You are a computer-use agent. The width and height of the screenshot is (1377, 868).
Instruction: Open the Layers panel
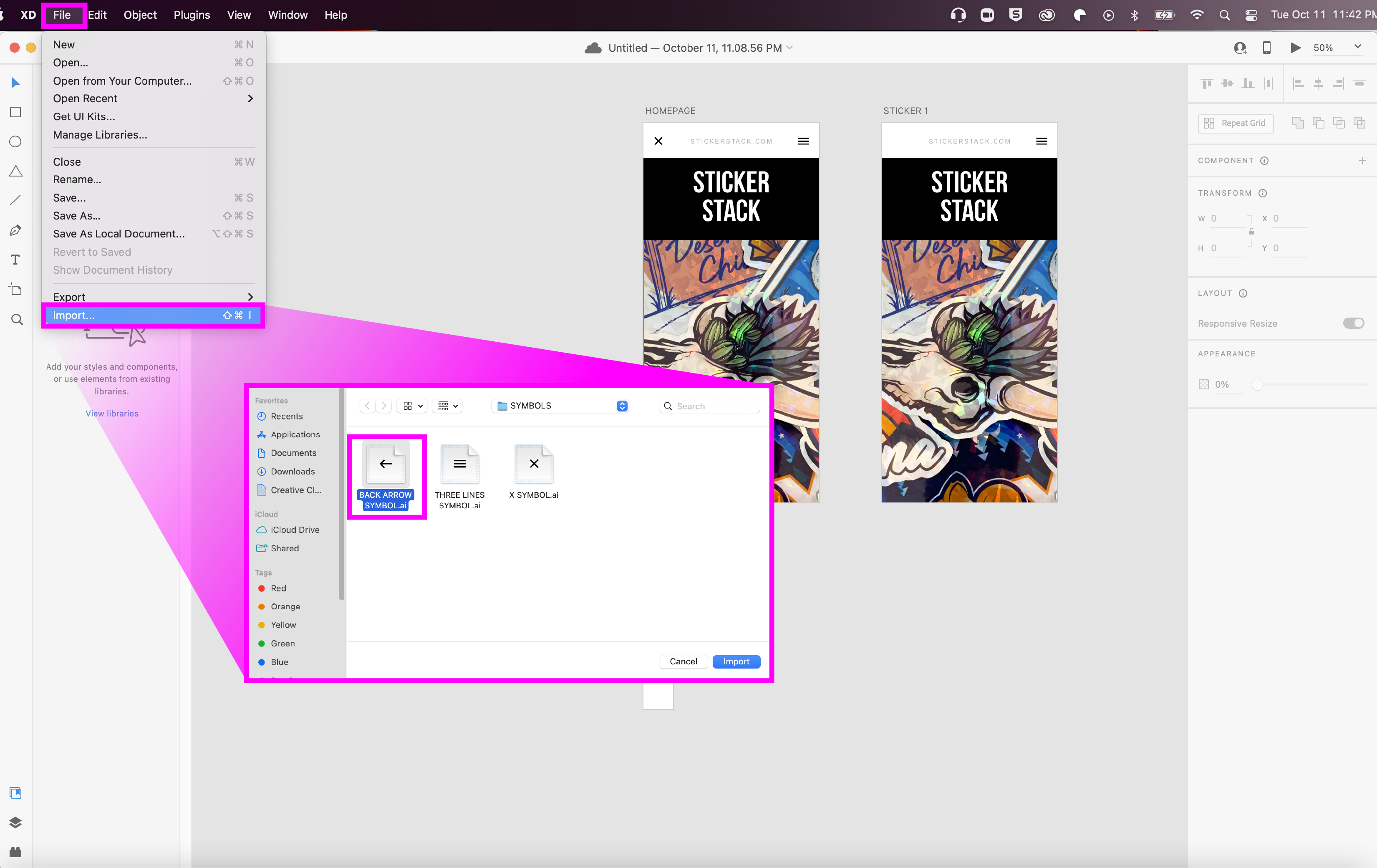(x=15, y=822)
